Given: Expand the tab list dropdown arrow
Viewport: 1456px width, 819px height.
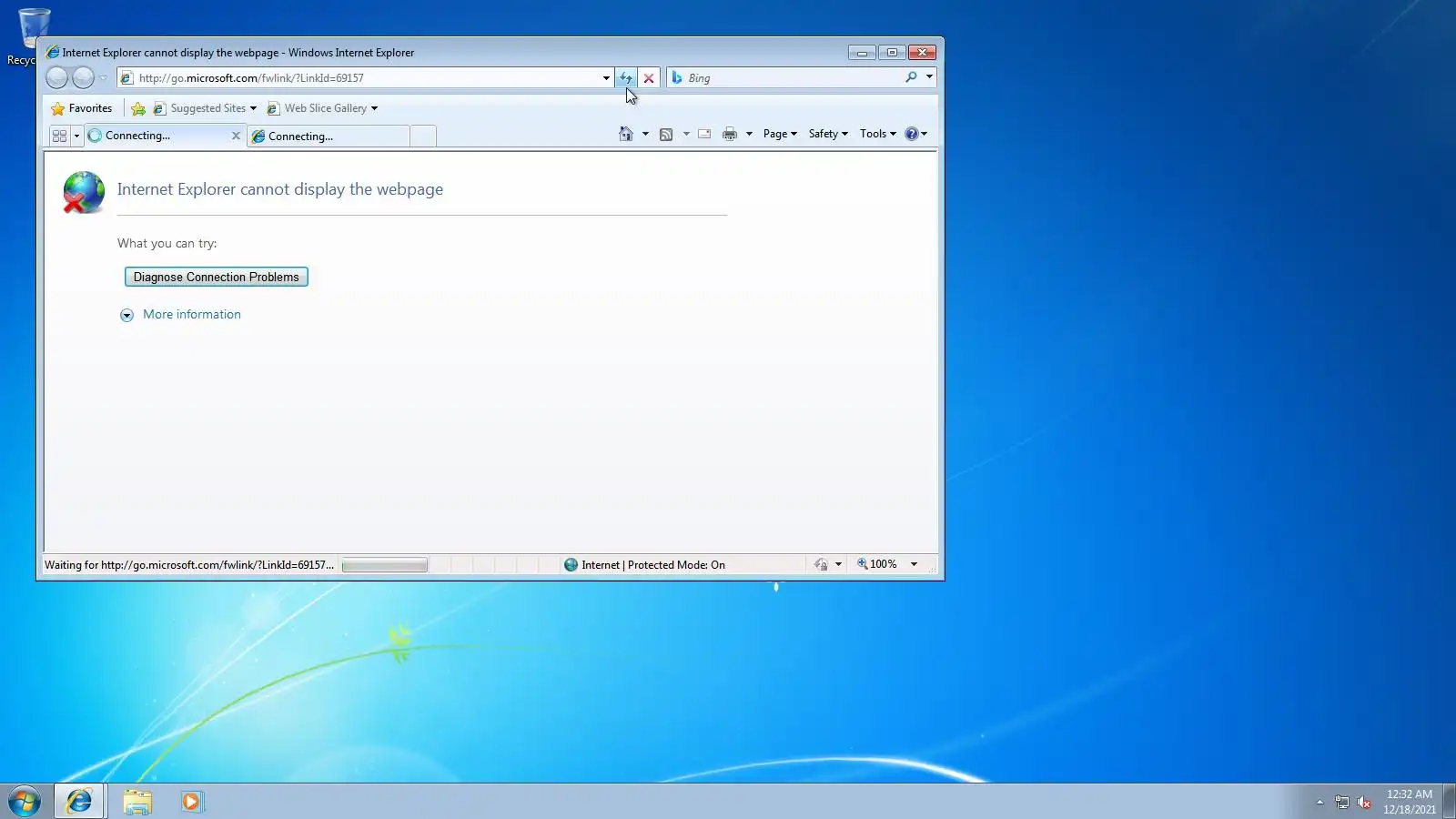Looking at the screenshot, I should [76, 136].
